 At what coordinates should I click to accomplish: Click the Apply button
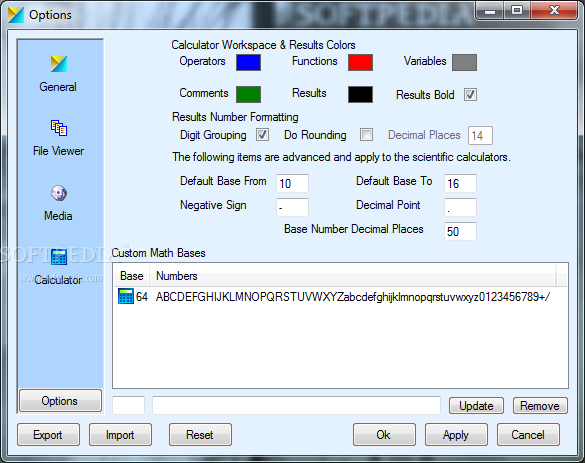[x=456, y=435]
